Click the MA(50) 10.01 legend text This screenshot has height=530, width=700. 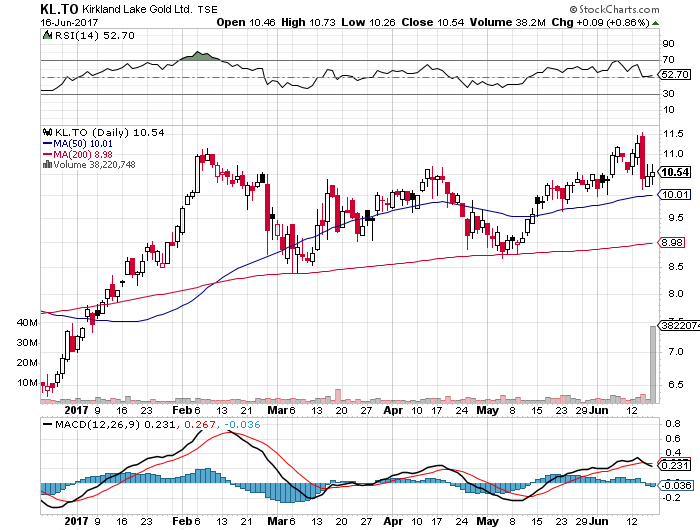(83, 144)
